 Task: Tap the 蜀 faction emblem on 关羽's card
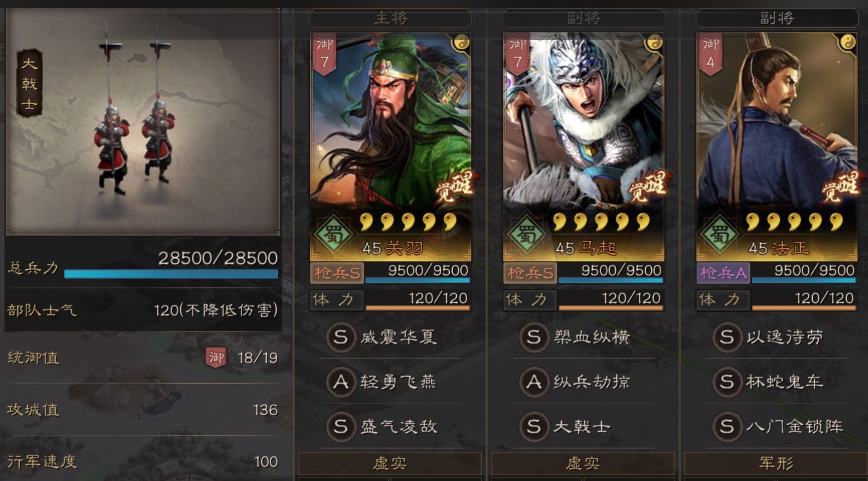point(334,235)
